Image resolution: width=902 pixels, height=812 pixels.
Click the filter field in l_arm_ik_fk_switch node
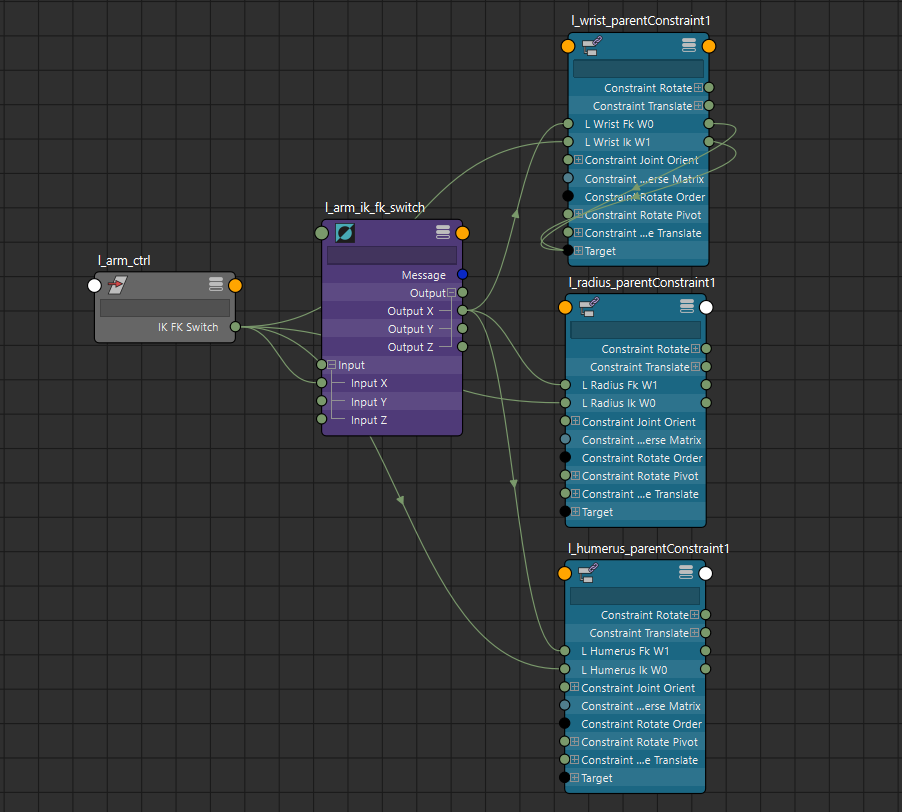click(391, 255)
